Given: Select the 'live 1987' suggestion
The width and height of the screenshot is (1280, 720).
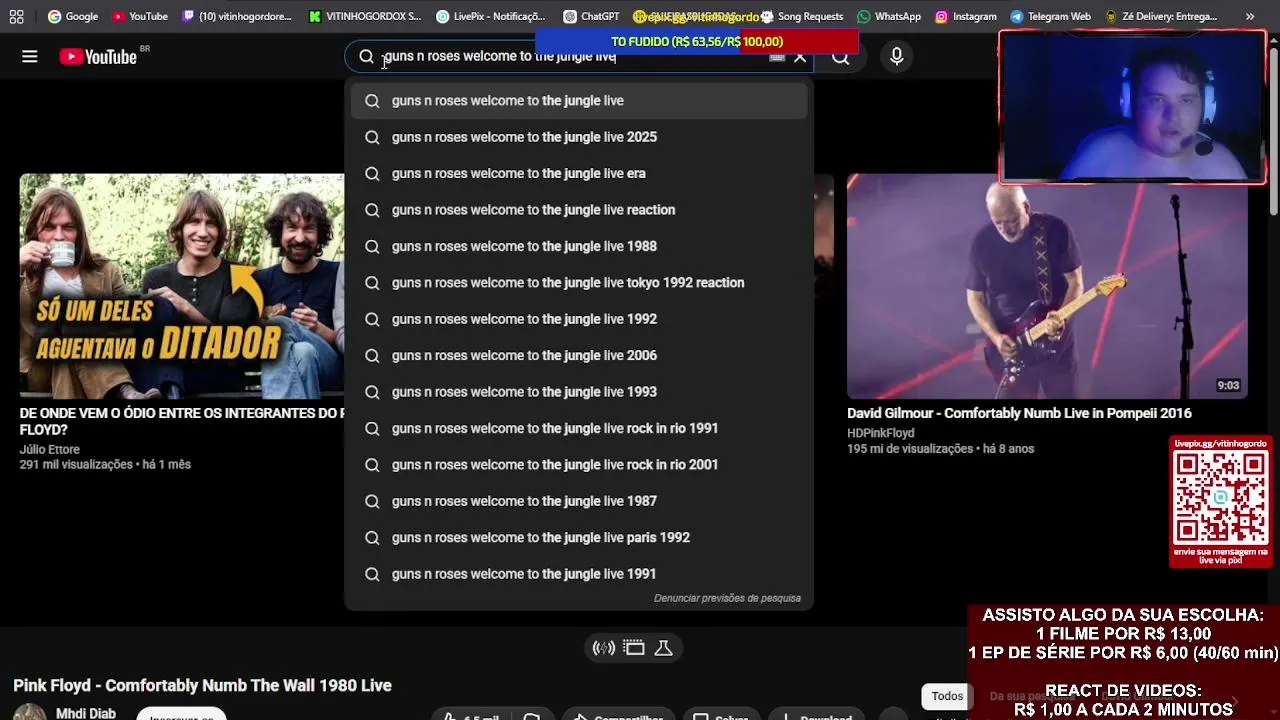Looking at the screenshot, I should pos(579,501).
